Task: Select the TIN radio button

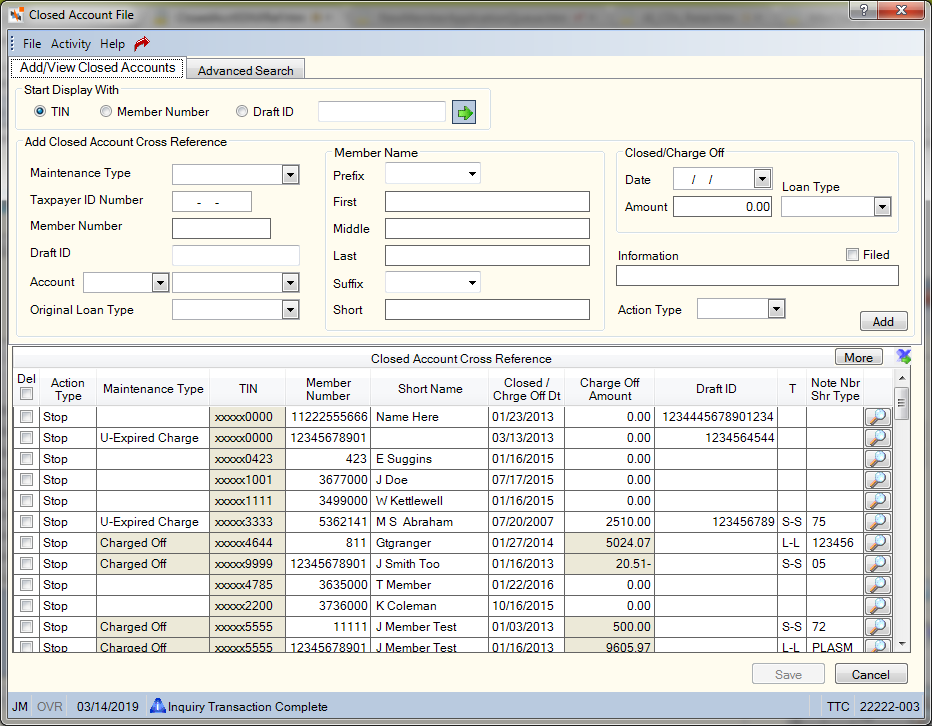Action: [x=40, y=111]
